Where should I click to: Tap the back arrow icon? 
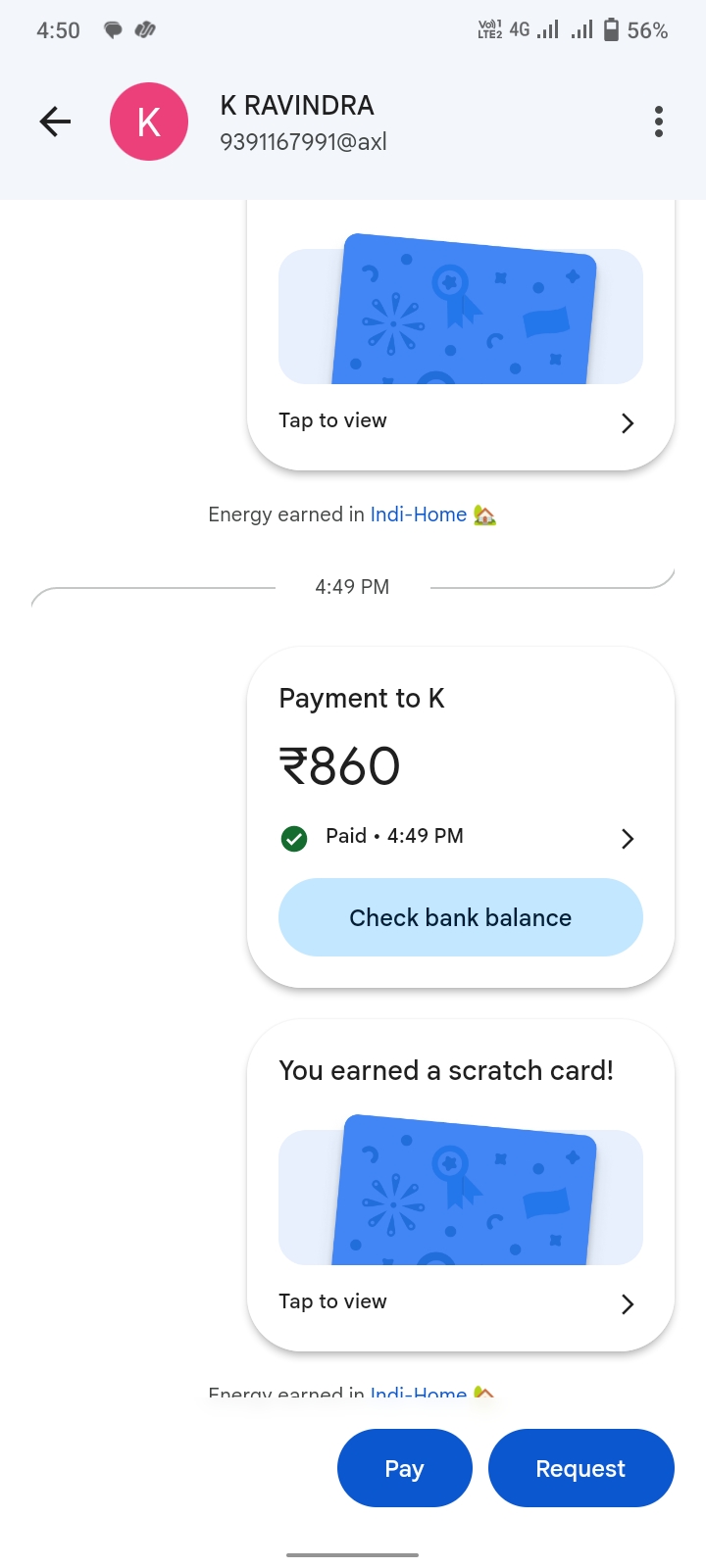pos(56,122)
